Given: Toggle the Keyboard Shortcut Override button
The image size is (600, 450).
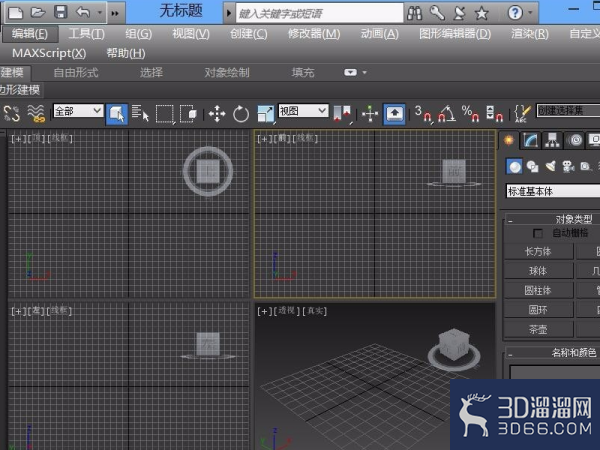Looking at the screenshot, I should [x=395, y=114].
